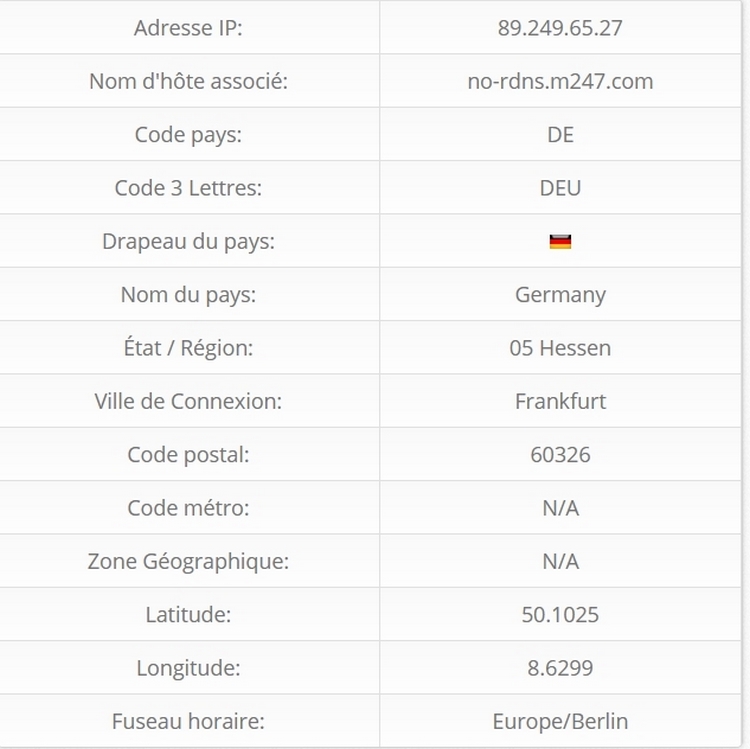Select the country name Germany
This screenshot has height=749, width=750.
click(560, 295)
